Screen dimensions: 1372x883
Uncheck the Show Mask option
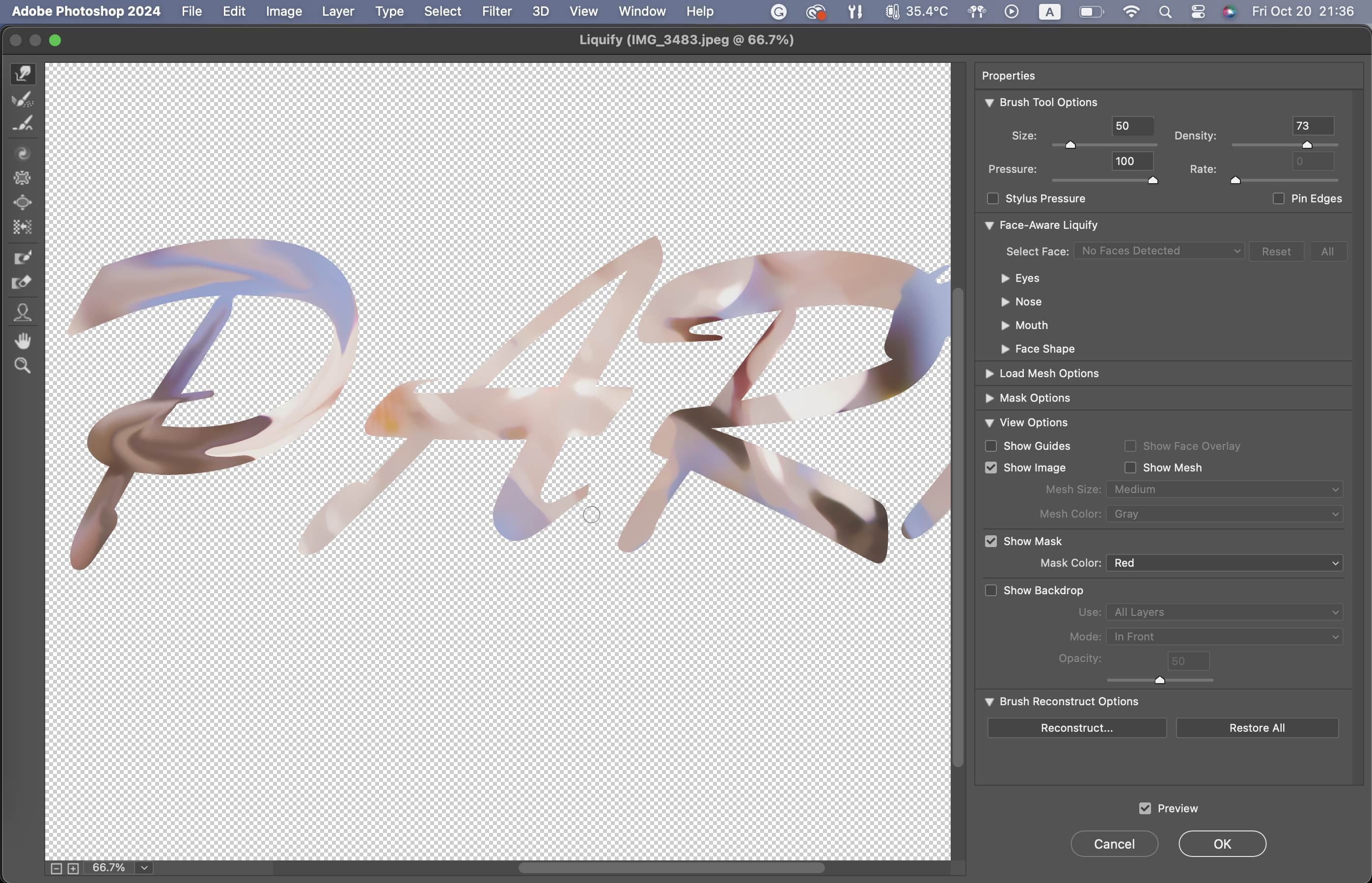click(991, 541)
